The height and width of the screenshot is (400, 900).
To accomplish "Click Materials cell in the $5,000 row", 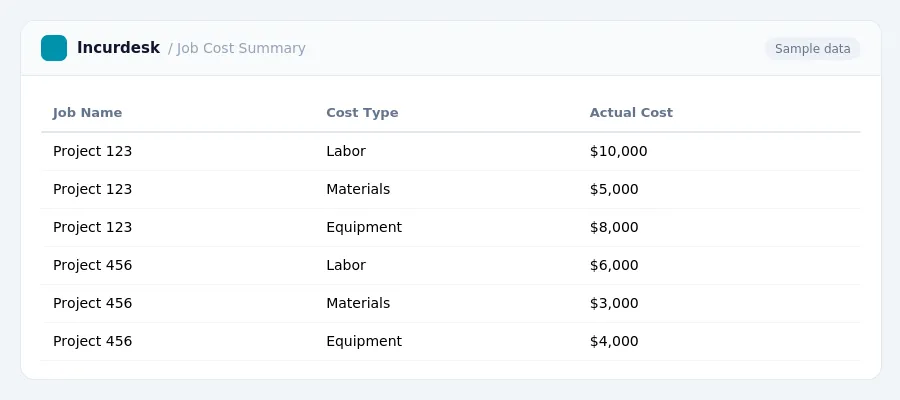I will pyautogui.click(x=358, y=189).
